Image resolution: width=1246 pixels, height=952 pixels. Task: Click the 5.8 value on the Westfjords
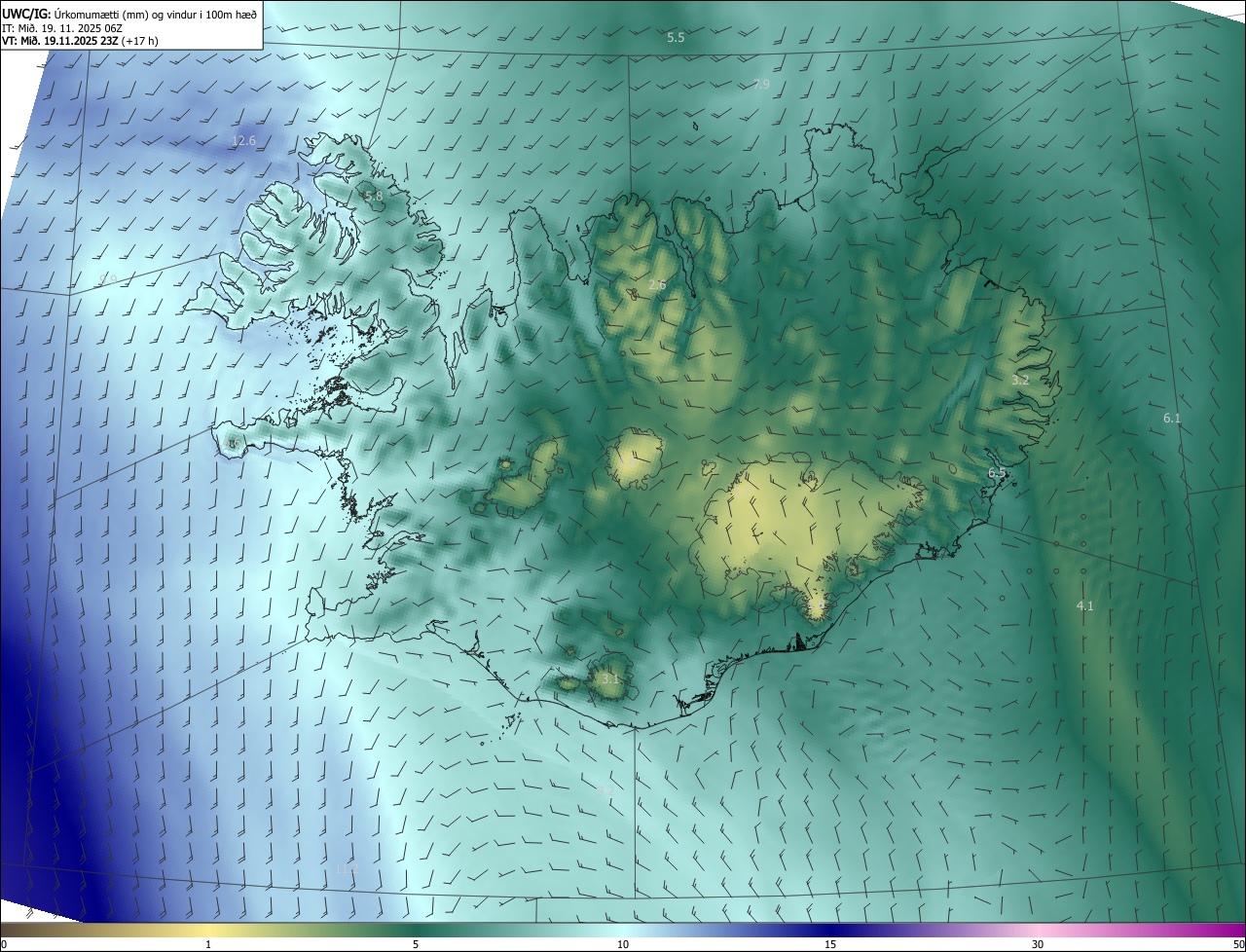[x=374, y=196]
